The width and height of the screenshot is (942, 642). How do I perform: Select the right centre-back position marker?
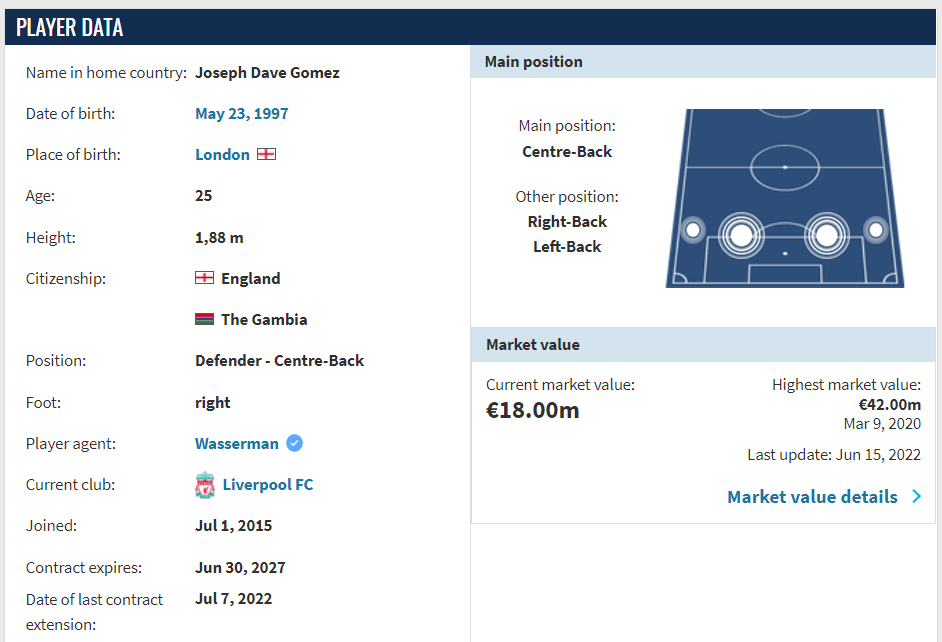827,234
